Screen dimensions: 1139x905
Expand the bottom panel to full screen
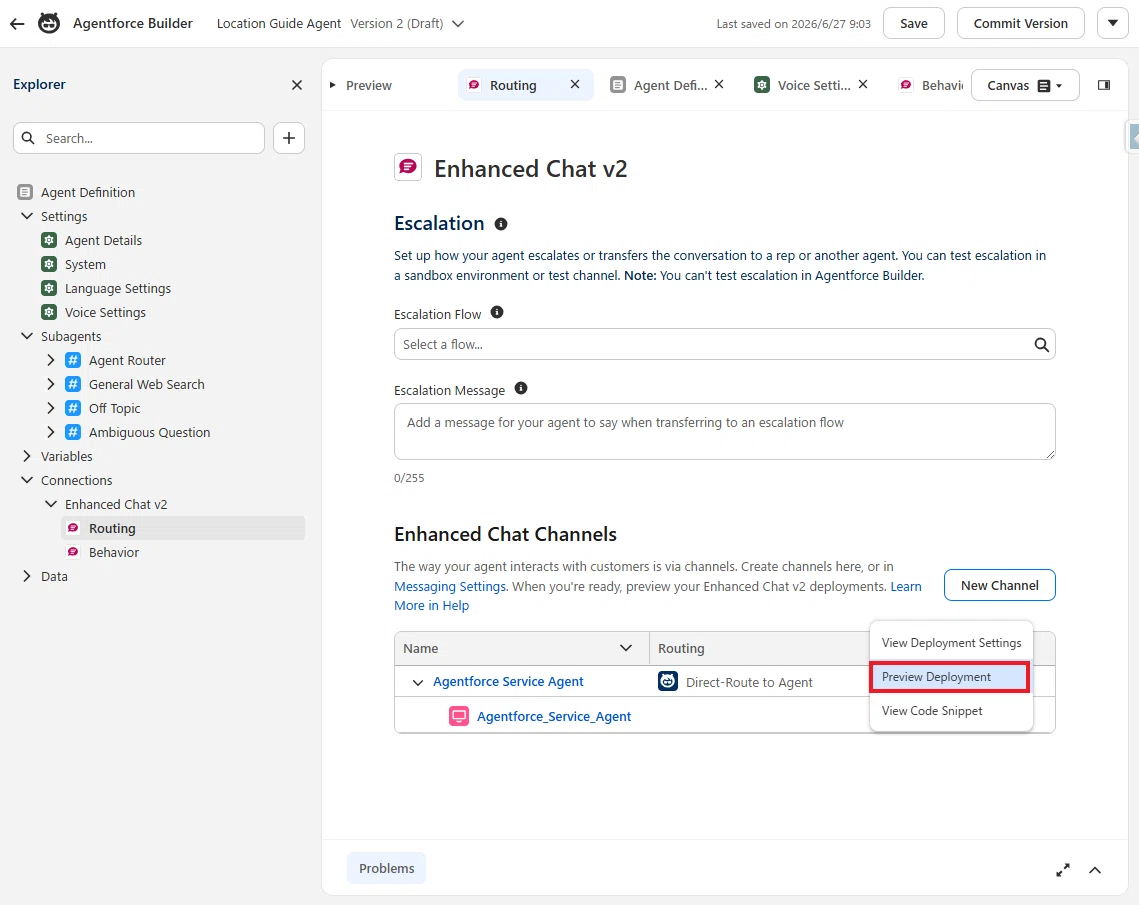[1063, 869]
